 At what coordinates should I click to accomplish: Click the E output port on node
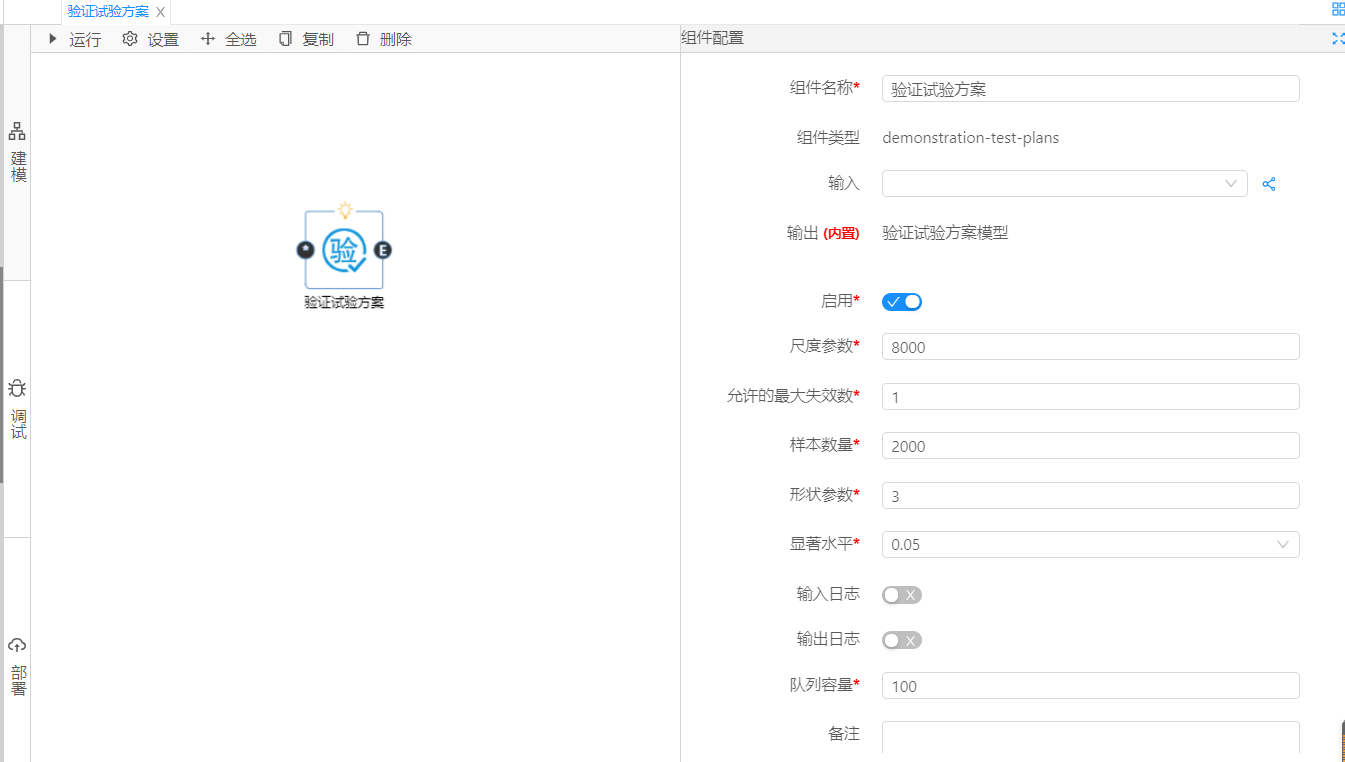coord(382,250)
